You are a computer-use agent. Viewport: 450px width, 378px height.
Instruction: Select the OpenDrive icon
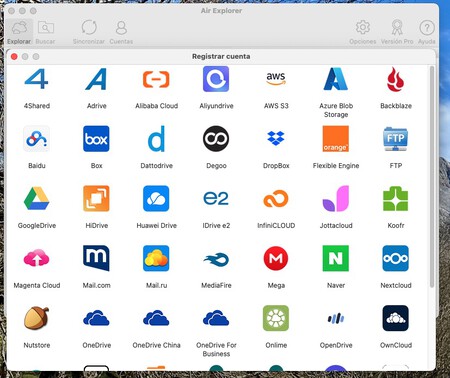(x=336, y=318)
